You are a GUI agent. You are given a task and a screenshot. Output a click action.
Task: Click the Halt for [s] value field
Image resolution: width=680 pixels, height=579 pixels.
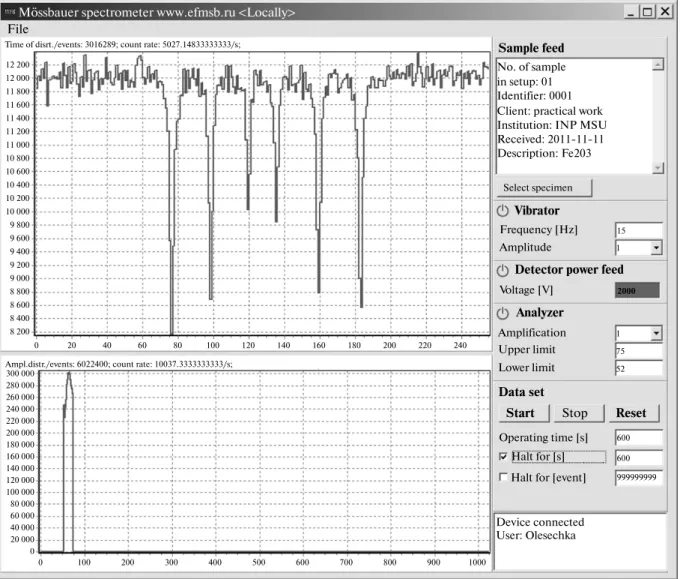[x=639, y=458]
